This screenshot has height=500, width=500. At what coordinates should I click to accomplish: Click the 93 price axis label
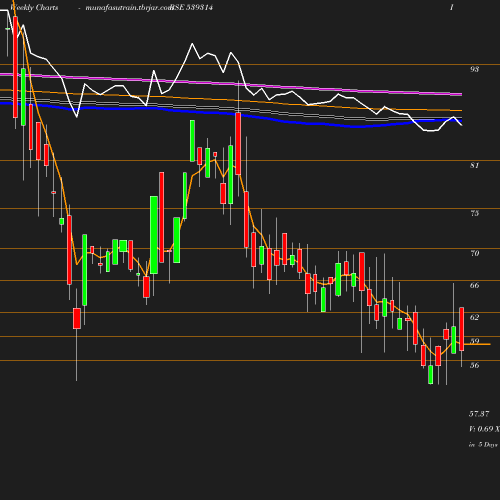474,69
